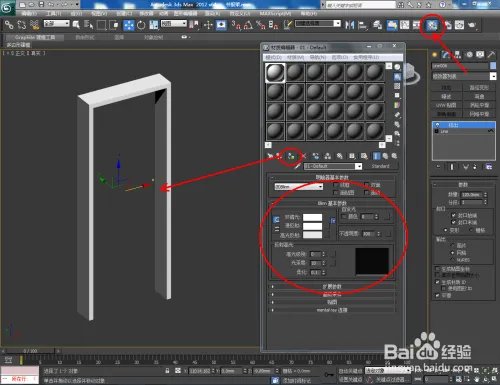Toggle the Angle Snap icon
The image size is (500, 385).
[x=248, y=25]
